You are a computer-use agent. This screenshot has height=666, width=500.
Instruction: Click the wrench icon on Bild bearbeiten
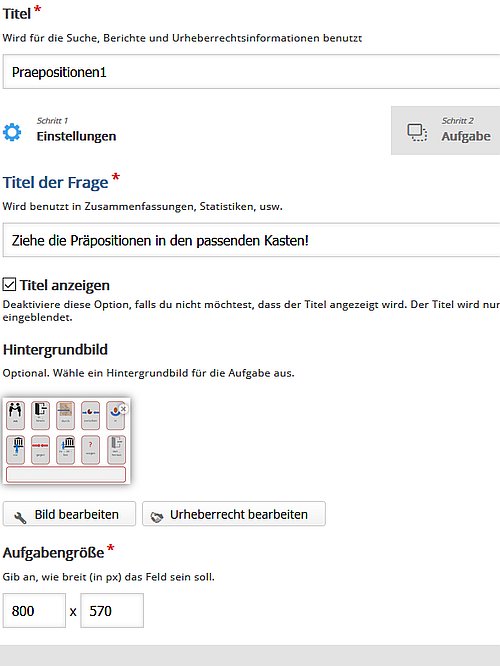coord(20,517)
